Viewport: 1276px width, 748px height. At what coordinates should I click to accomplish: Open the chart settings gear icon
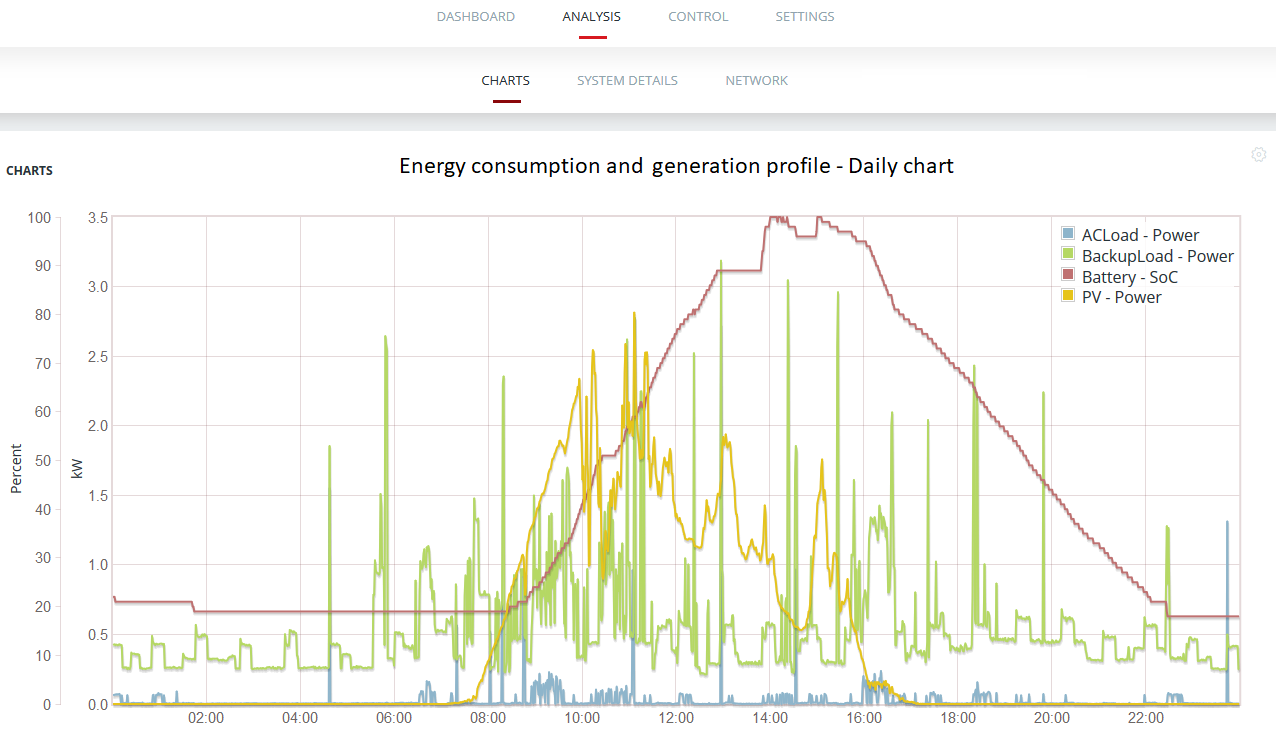[1258, 154]
